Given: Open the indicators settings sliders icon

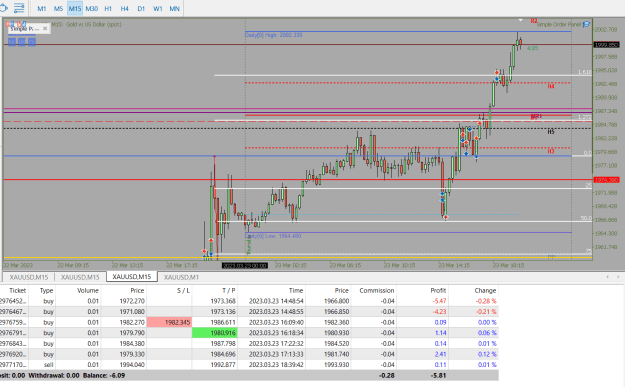Looking at the screenshot, I should (19, 8).
